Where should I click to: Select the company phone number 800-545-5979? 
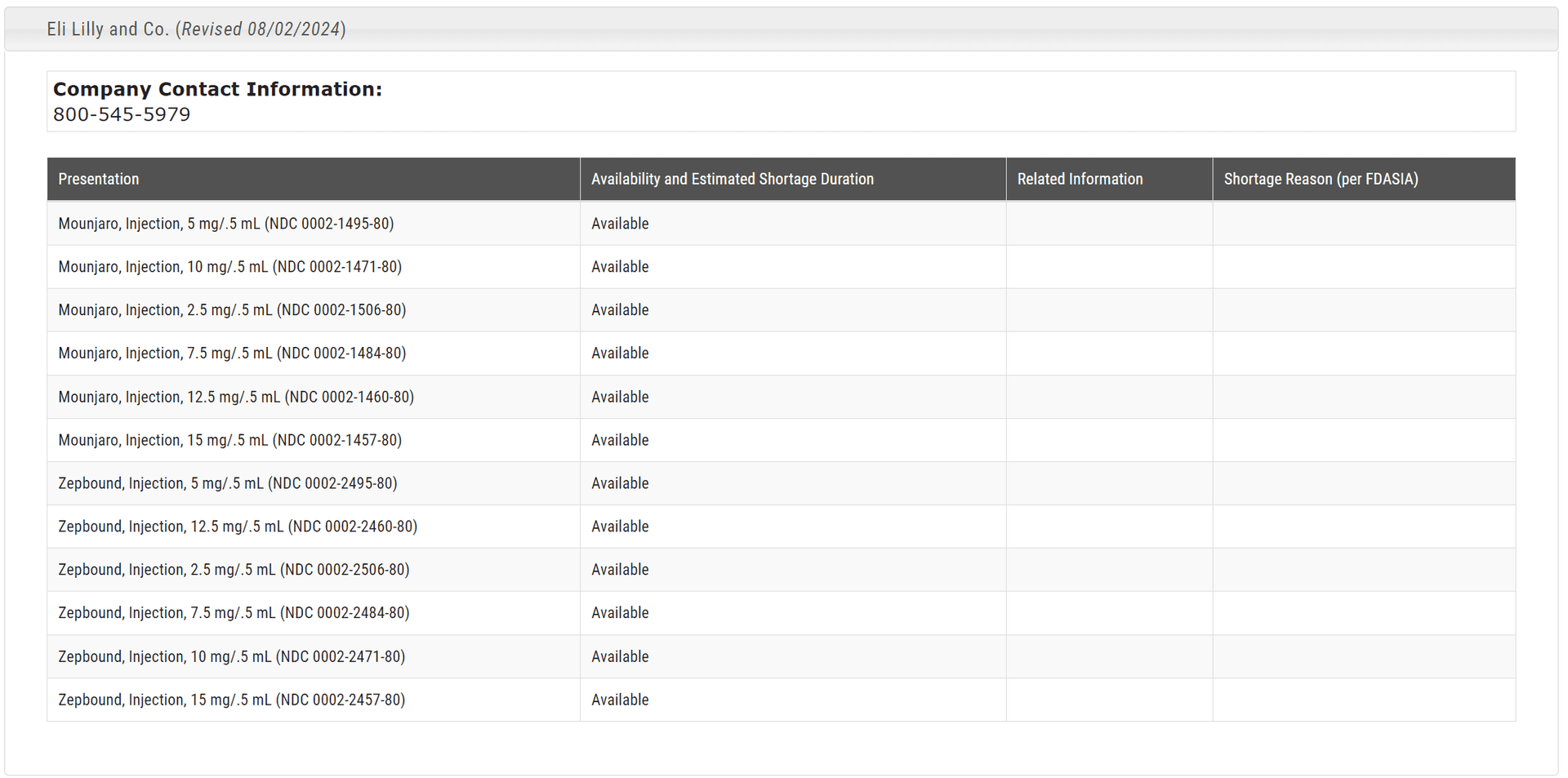pos(122,115)
